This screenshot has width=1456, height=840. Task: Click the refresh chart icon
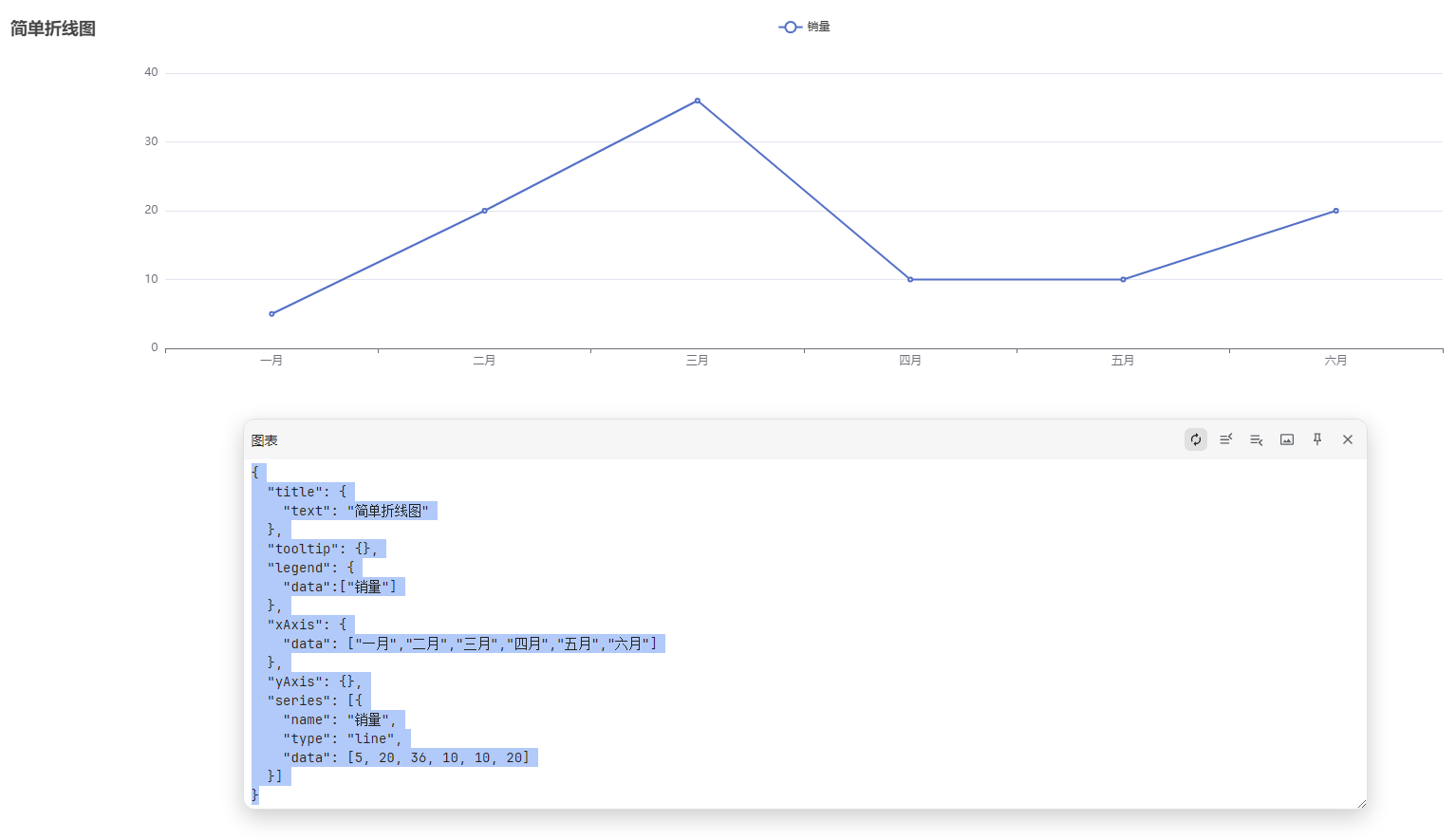(x=1196, y=439)
